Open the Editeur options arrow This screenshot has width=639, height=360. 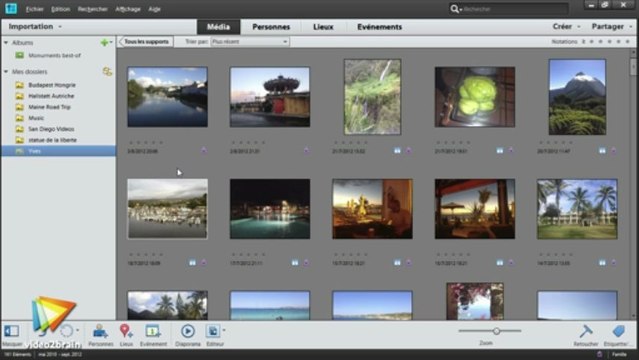[224, 330]
